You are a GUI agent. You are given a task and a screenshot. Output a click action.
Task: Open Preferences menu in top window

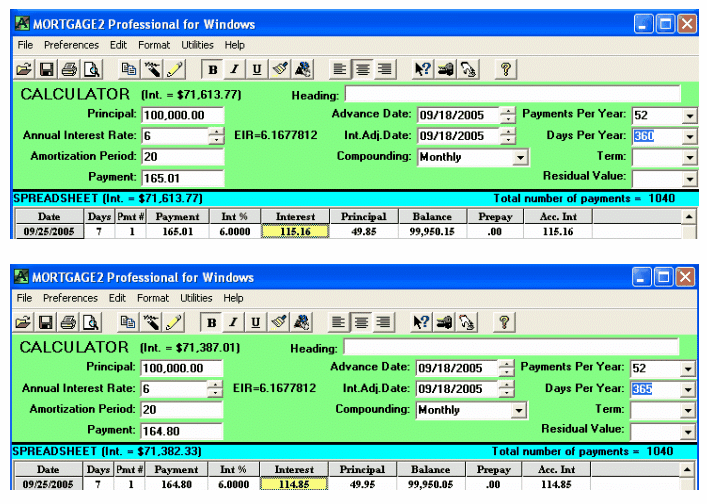tap(71, 45)
